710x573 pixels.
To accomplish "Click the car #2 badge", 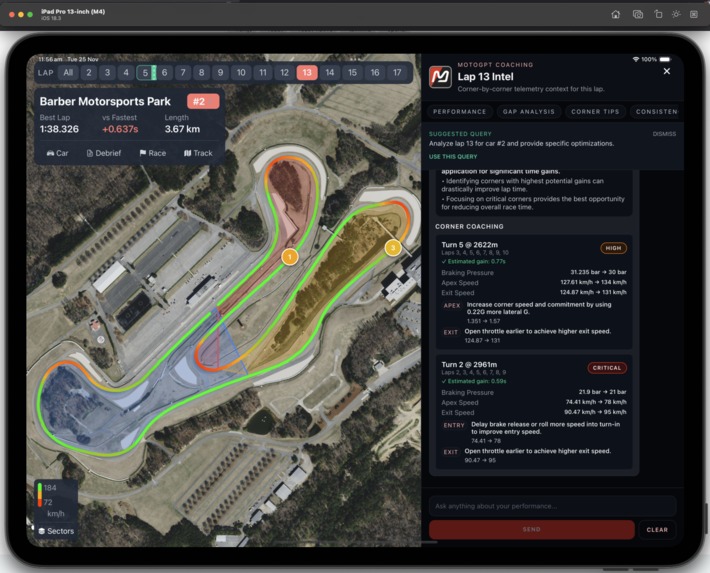I will 203,101.
